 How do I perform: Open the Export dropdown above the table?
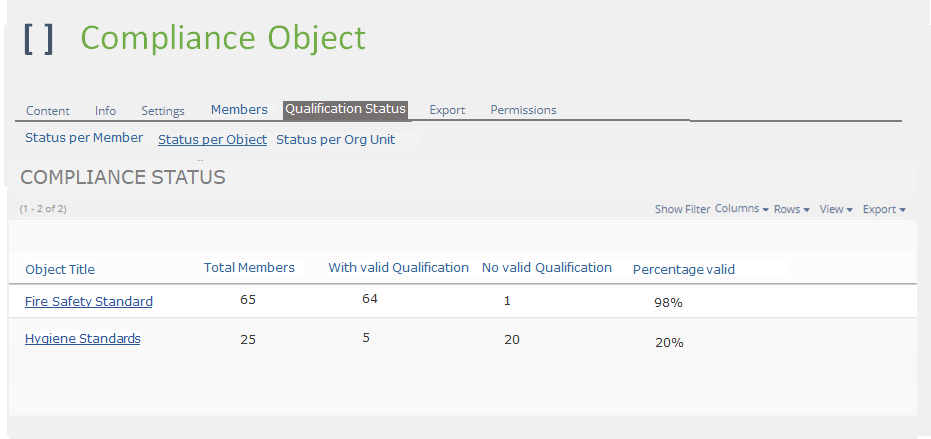pyautogui.click(x=883, y=209)
